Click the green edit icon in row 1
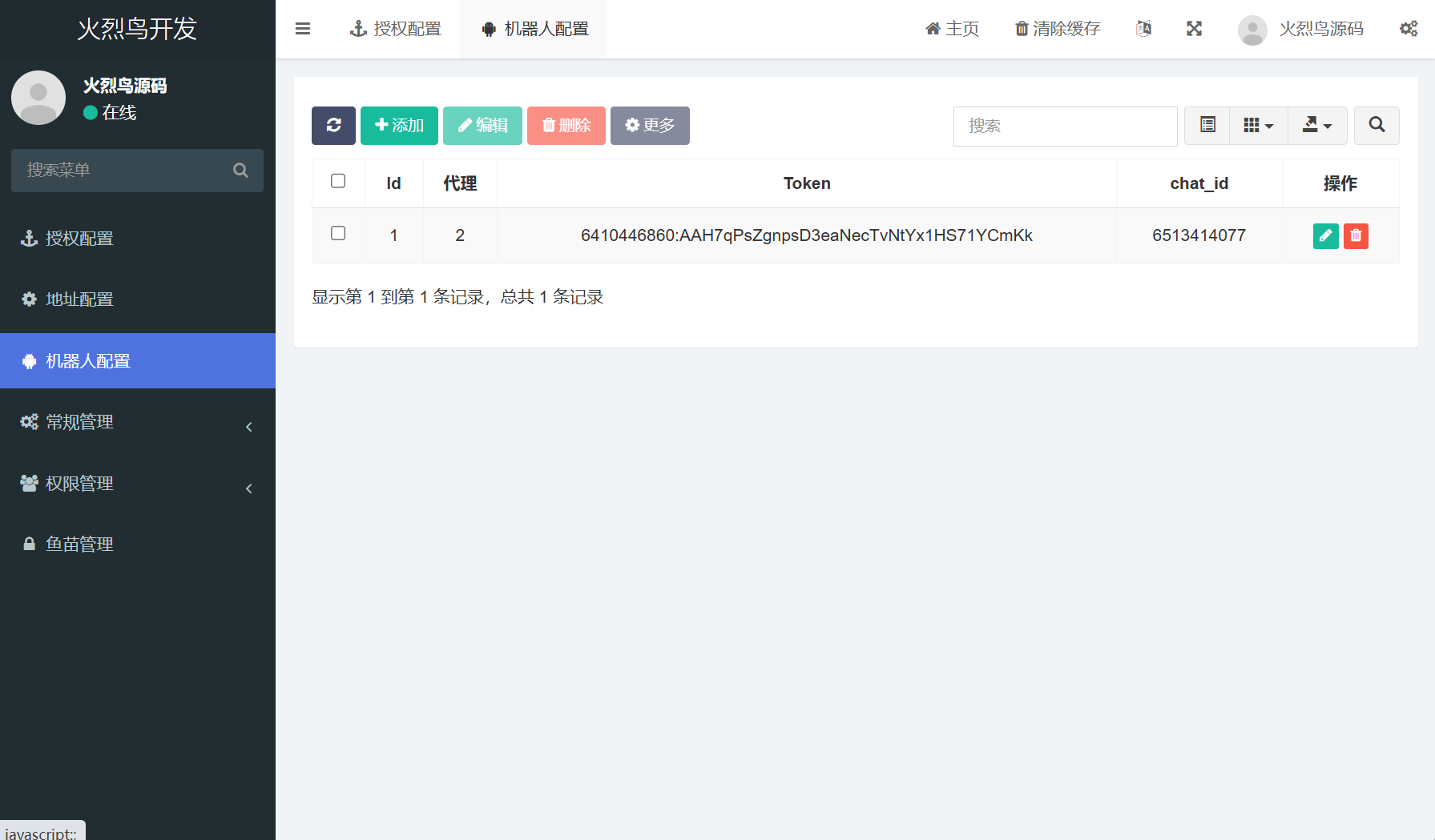 [x=1325, y=235]
